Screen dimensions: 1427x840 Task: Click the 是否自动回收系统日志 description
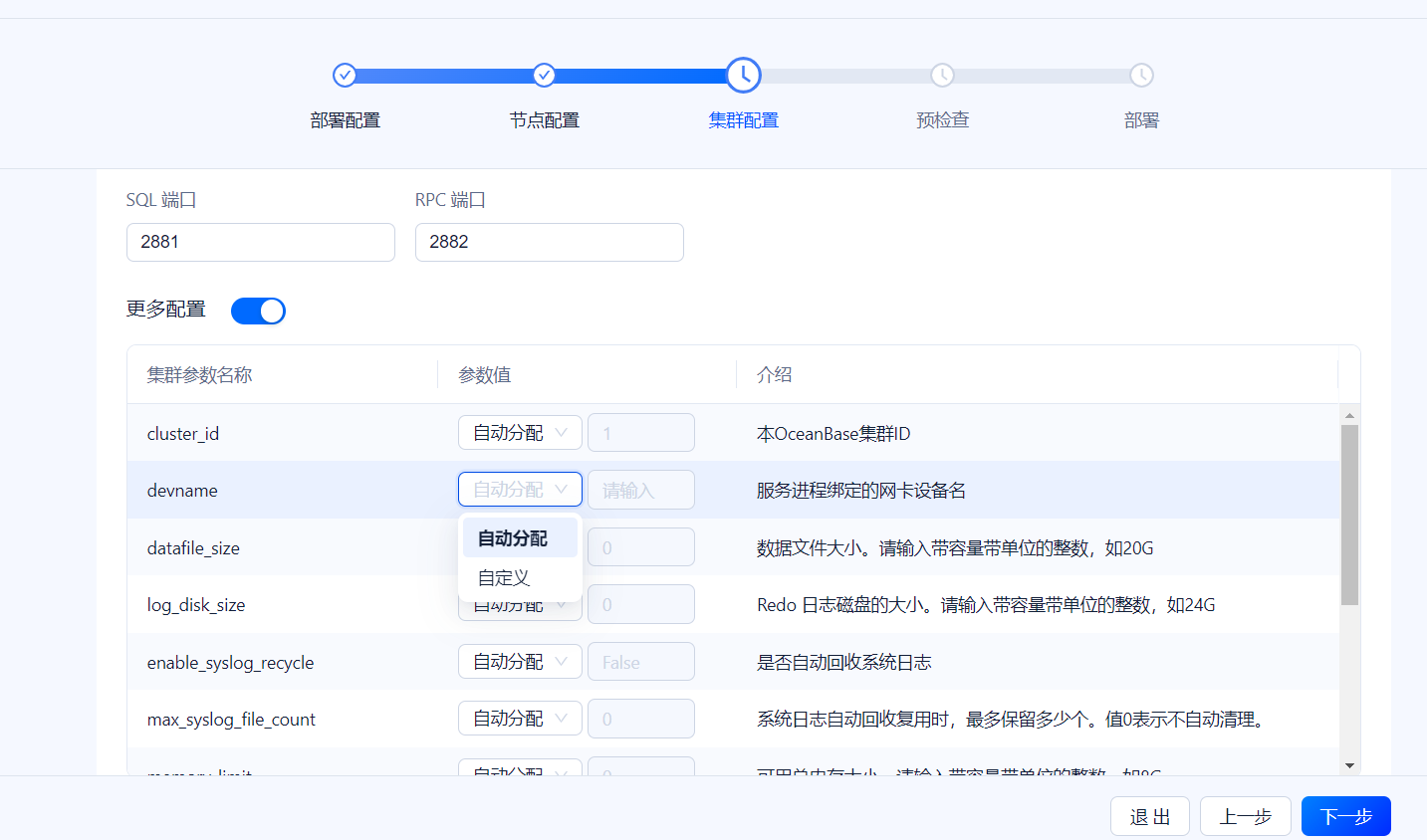844,663
